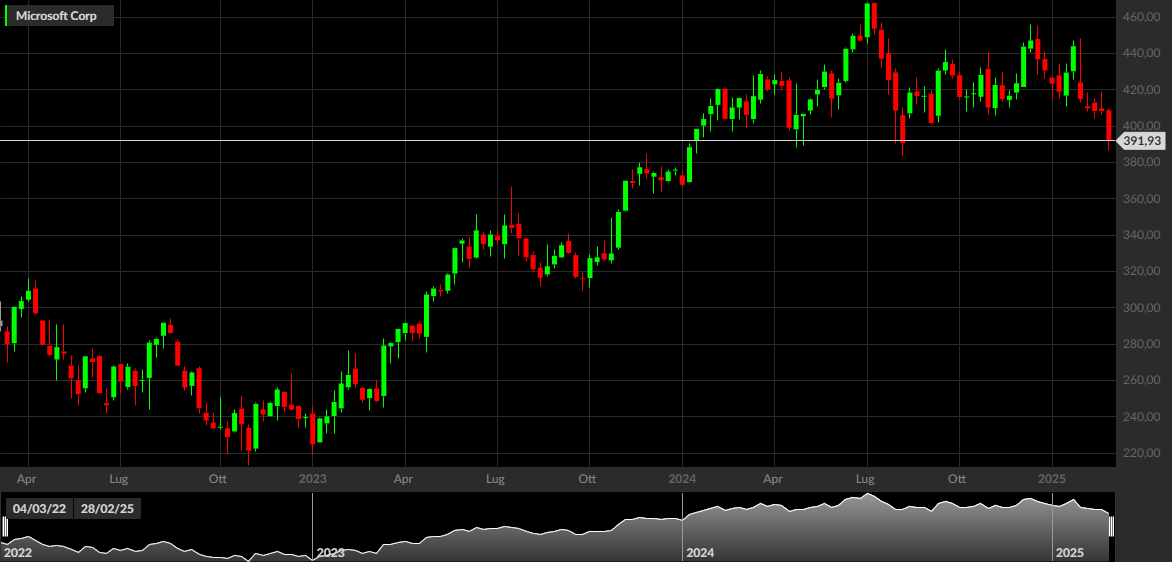Click the 440,00 price axis label
The width and height of the screenshot is (1172, 562).
1141,53
